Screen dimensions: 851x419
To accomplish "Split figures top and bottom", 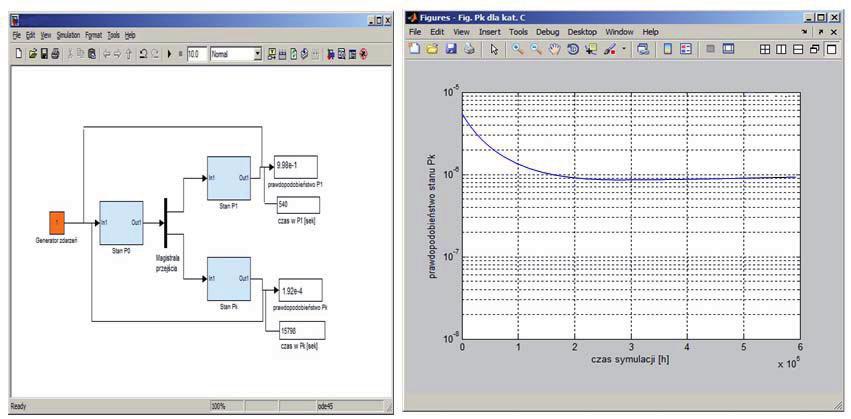I will click(x=798, y=49).
